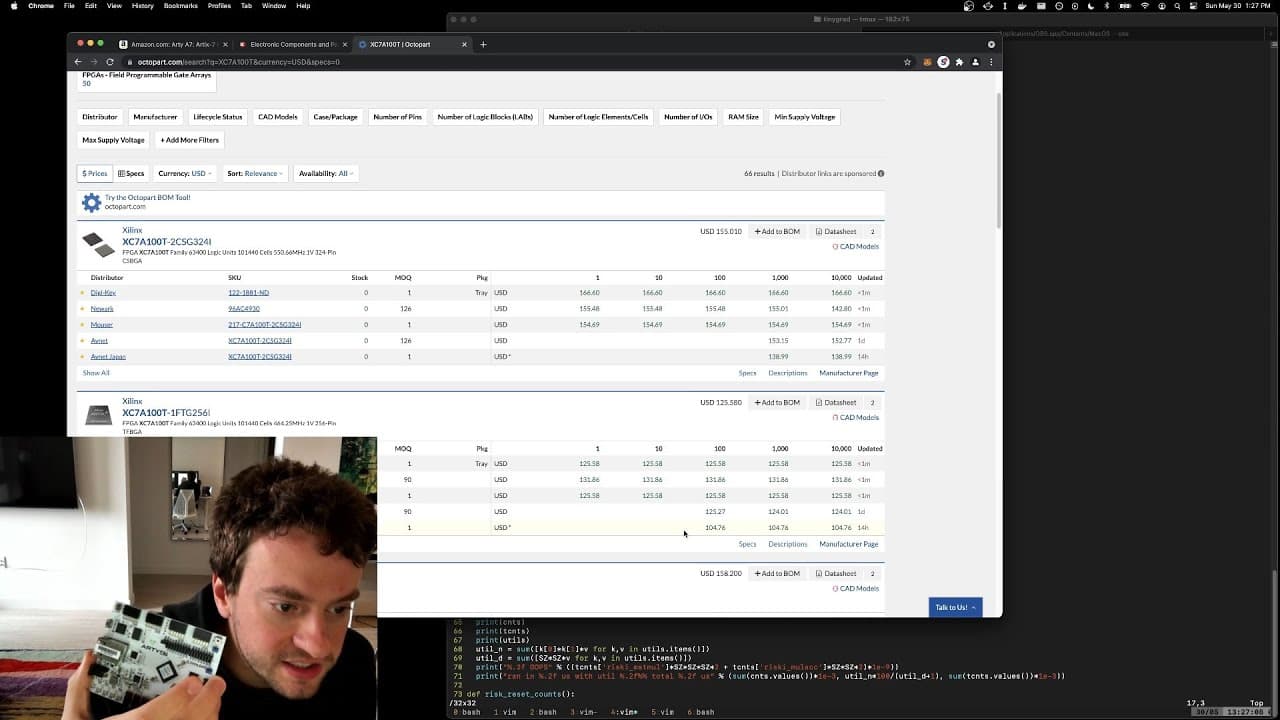Open the Number of Logic Blocks (LABs) filter

click(485, 117)
